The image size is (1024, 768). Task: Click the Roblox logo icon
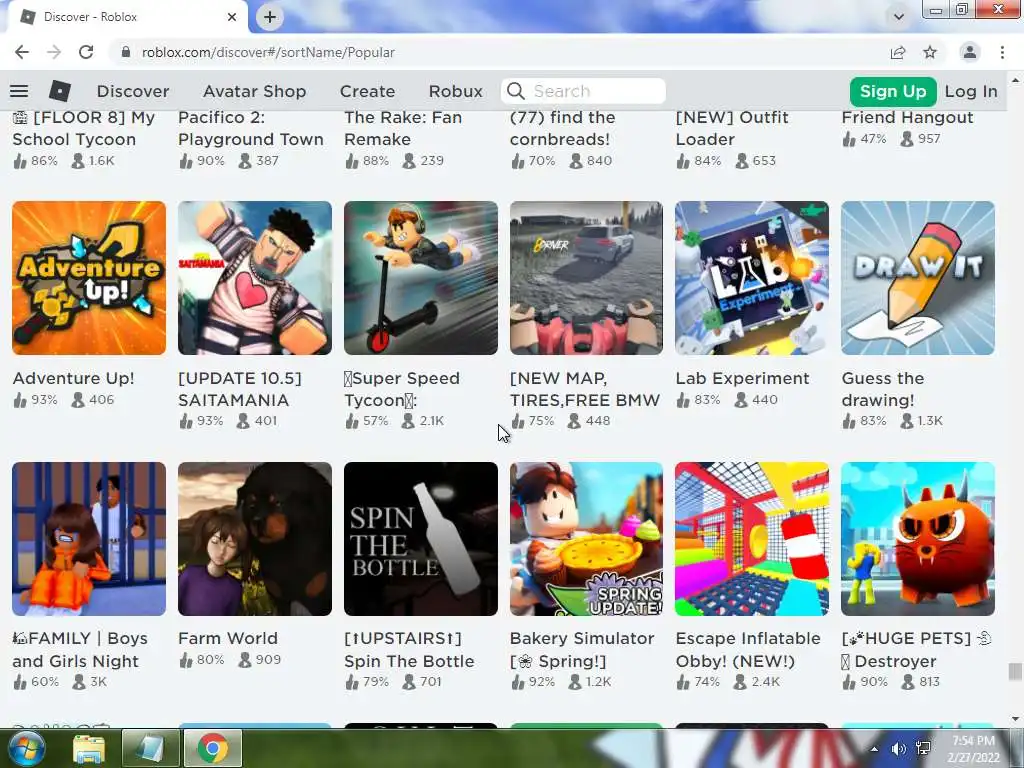tap(59, 91)
